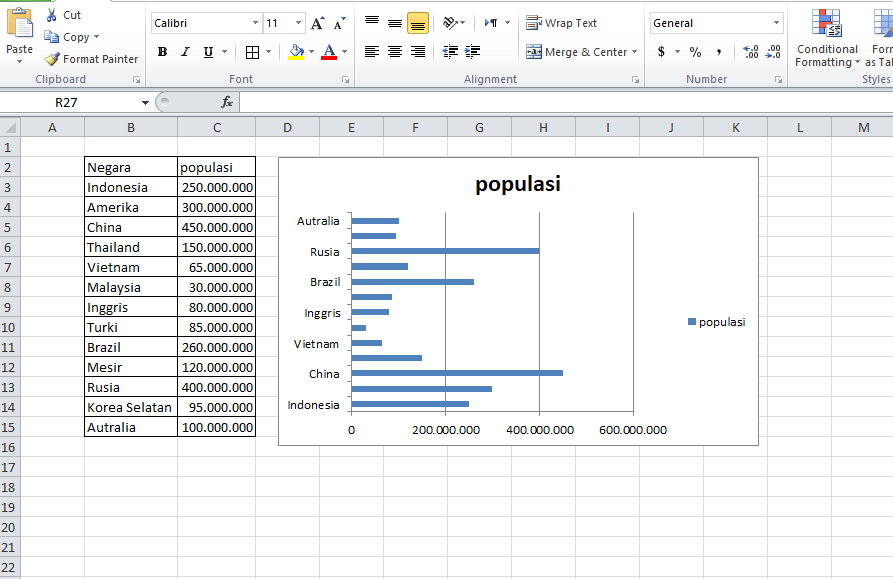Image resolution: width=893 pixels, height=579 pixels.
Task: Pick a font color from the Font Color swatch
Action: click(x=329, y=52)
